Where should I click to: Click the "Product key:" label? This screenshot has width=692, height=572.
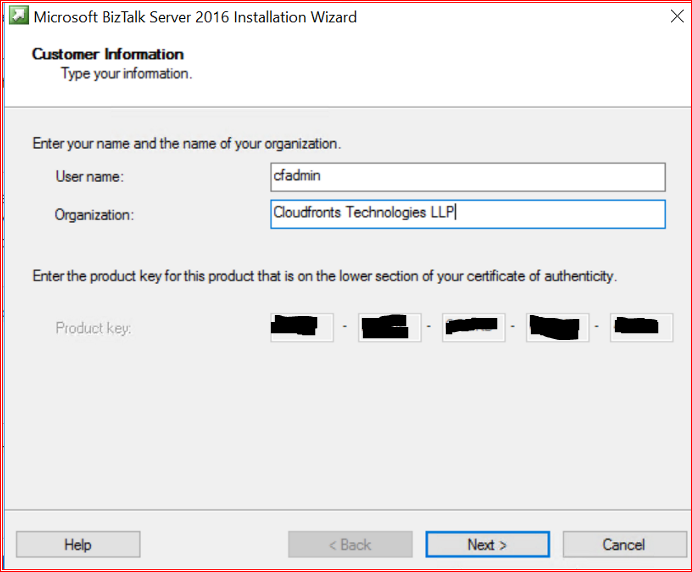(93, 328)
